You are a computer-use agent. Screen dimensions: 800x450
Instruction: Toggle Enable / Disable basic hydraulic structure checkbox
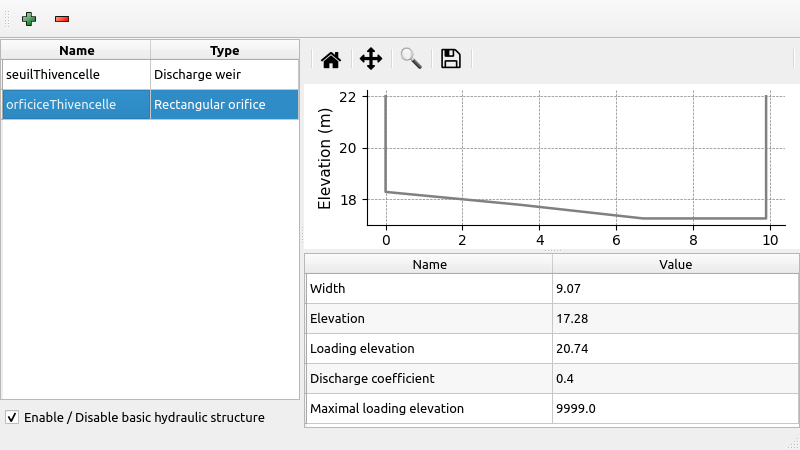tap(12, 417)
